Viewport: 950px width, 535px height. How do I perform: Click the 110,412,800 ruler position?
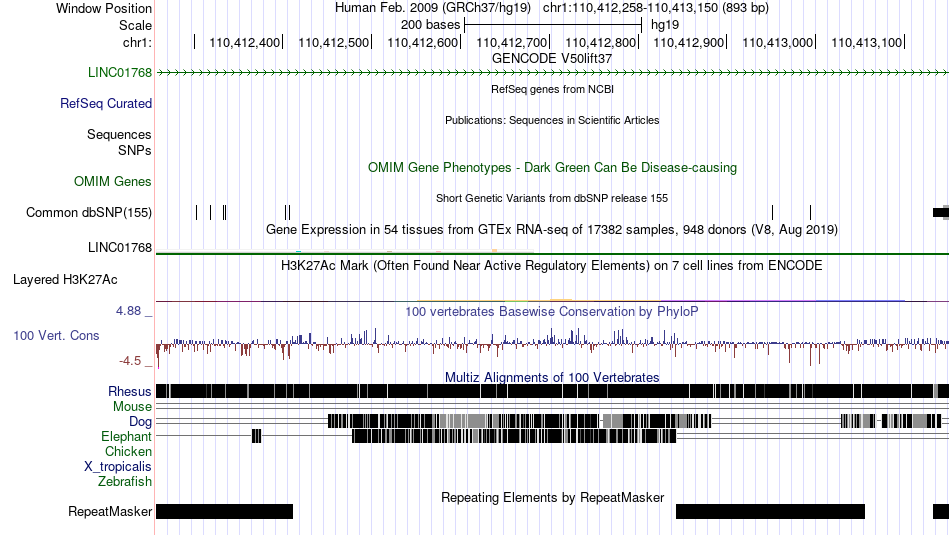click(x=600, y=42)
